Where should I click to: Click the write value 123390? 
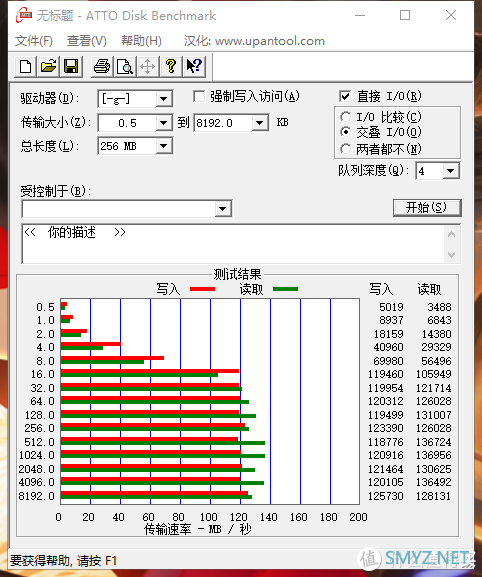click(386, 428)
